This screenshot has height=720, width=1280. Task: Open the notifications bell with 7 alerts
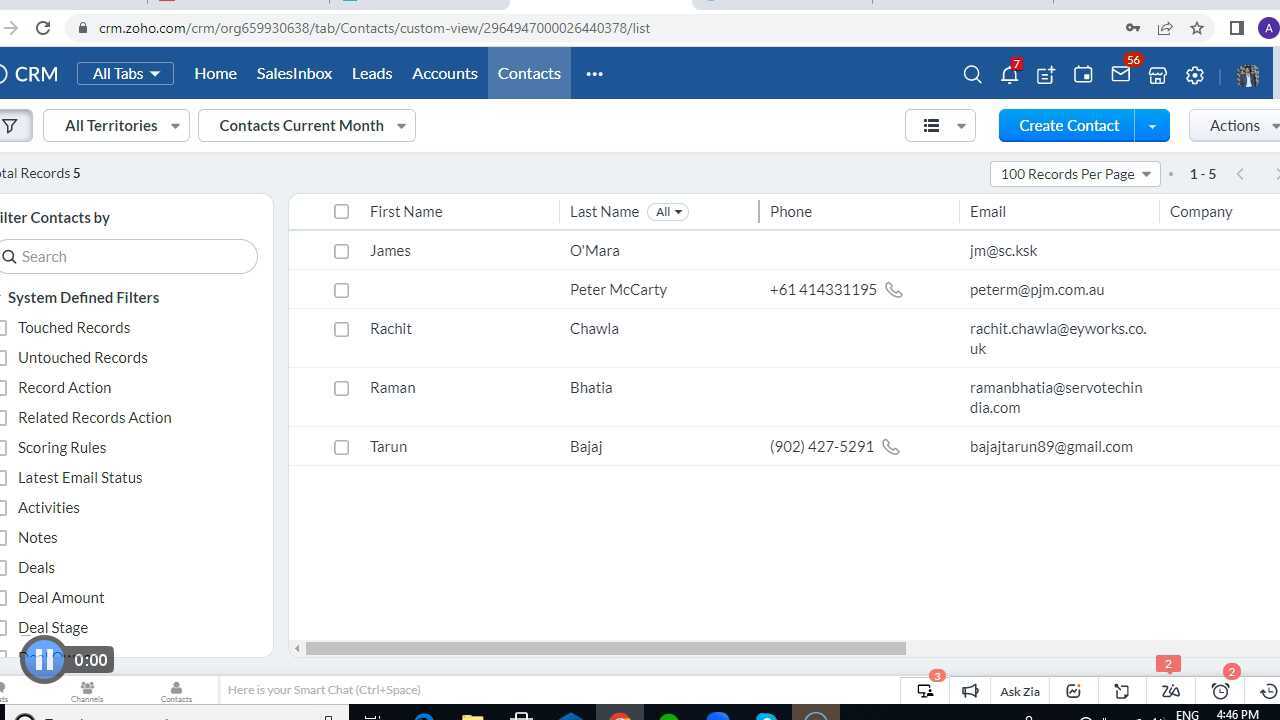(1008, 74)
